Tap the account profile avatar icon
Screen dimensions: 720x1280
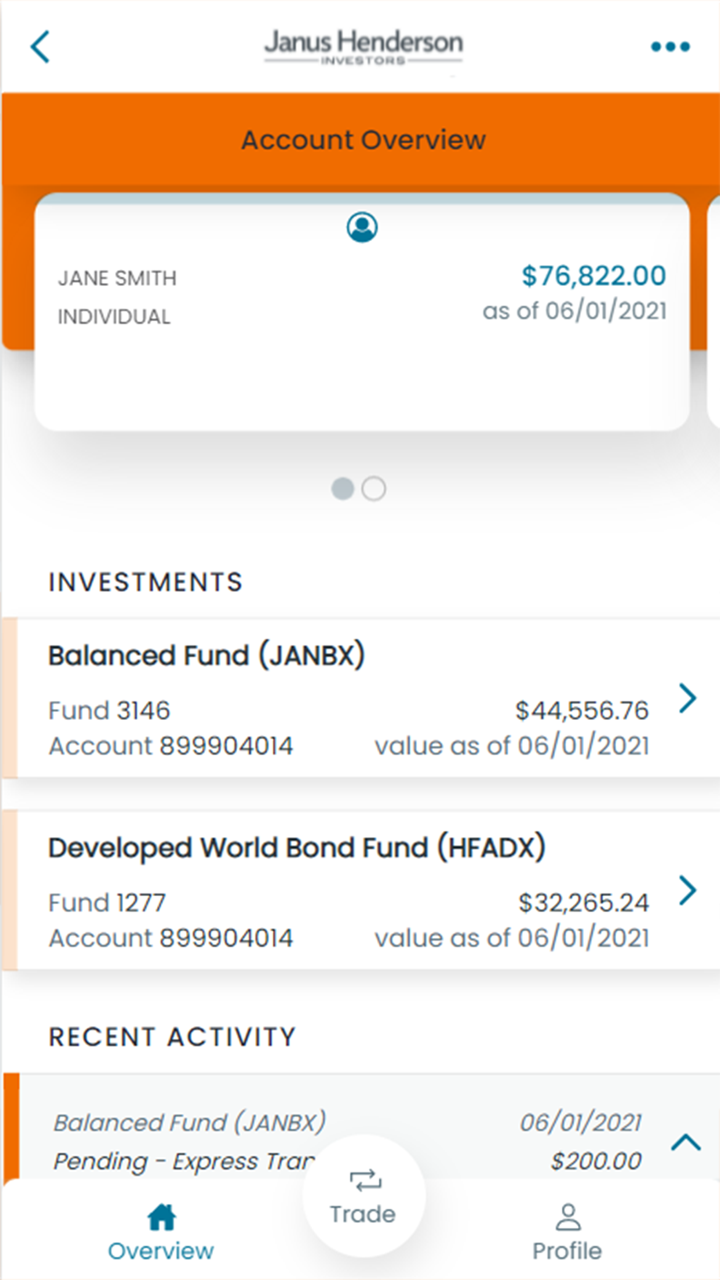362,228
